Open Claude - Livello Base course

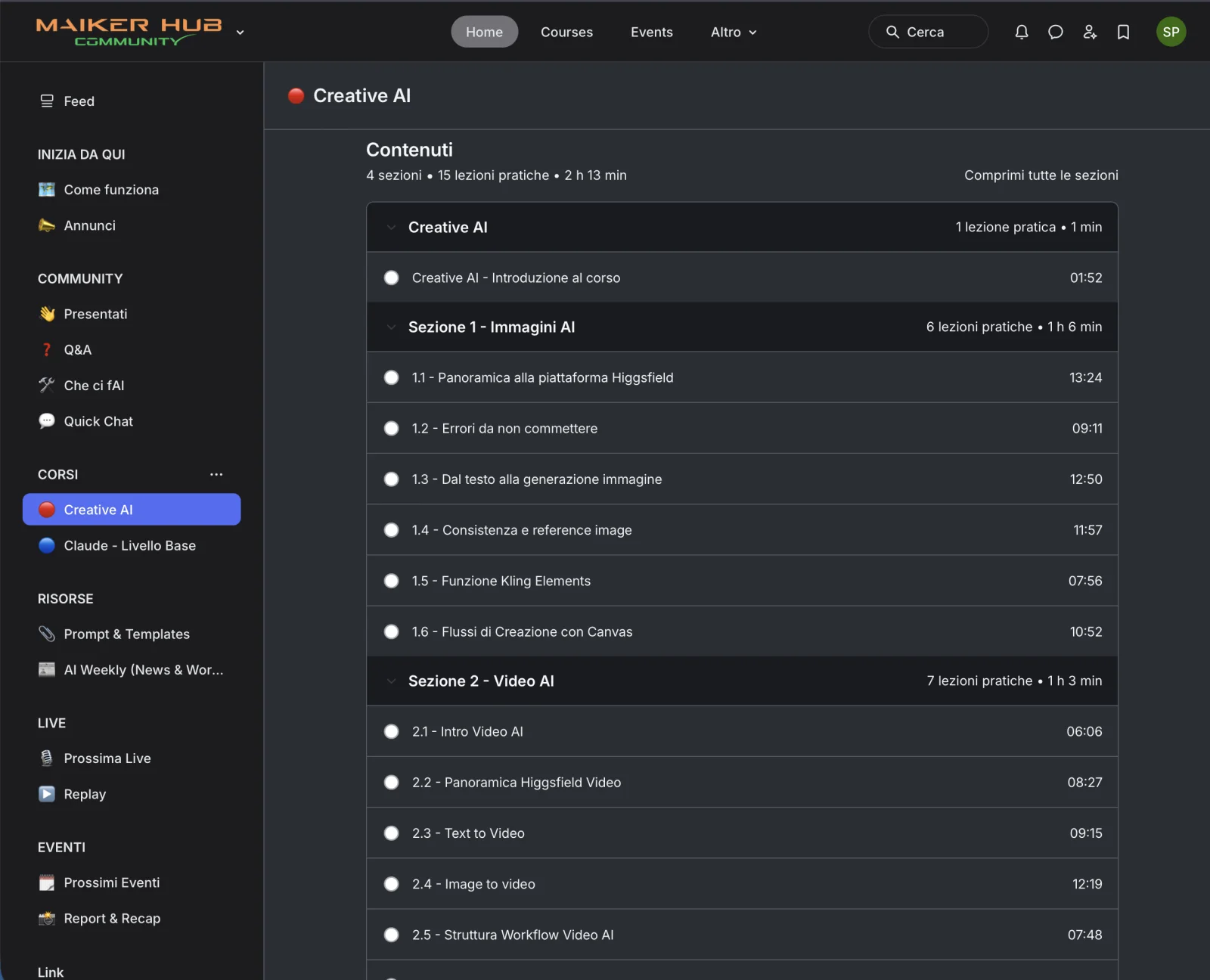click(x=132, y=545)
